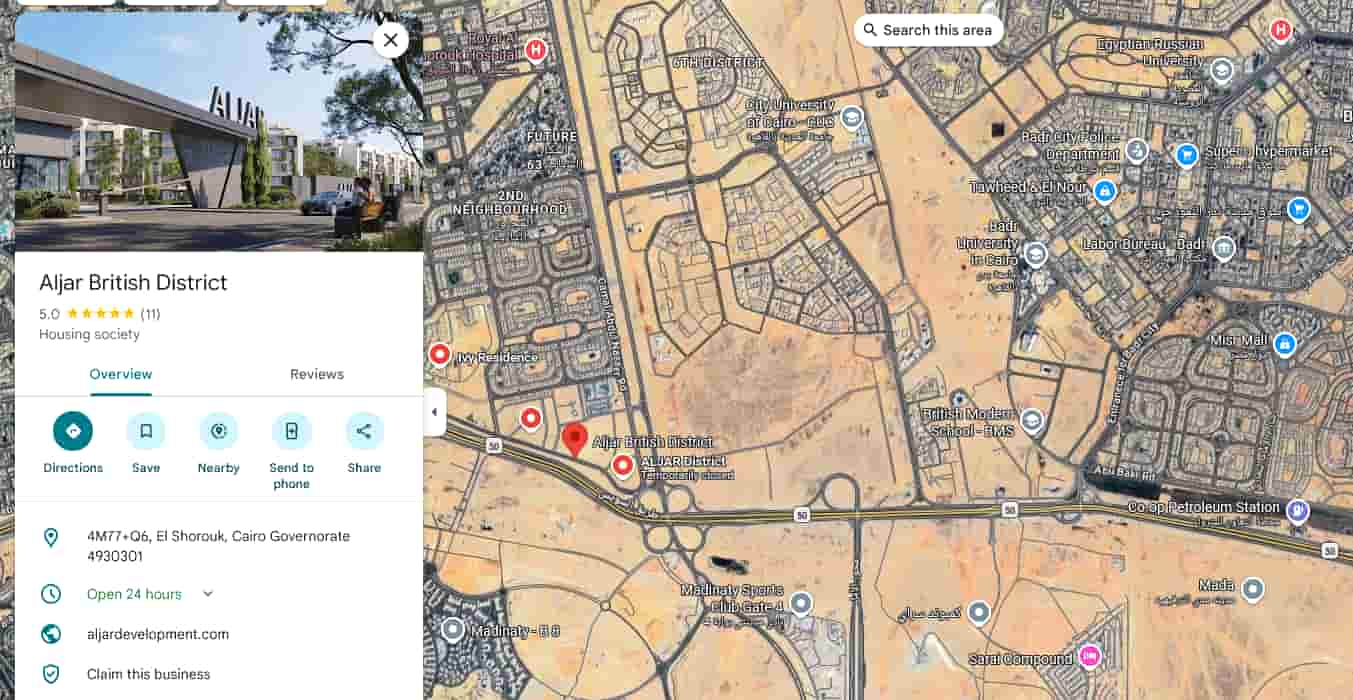Viewport: 1353px width, 700px height.
Task: Open the aljardevelopment.com website link
Action: [x=160, y=633]
